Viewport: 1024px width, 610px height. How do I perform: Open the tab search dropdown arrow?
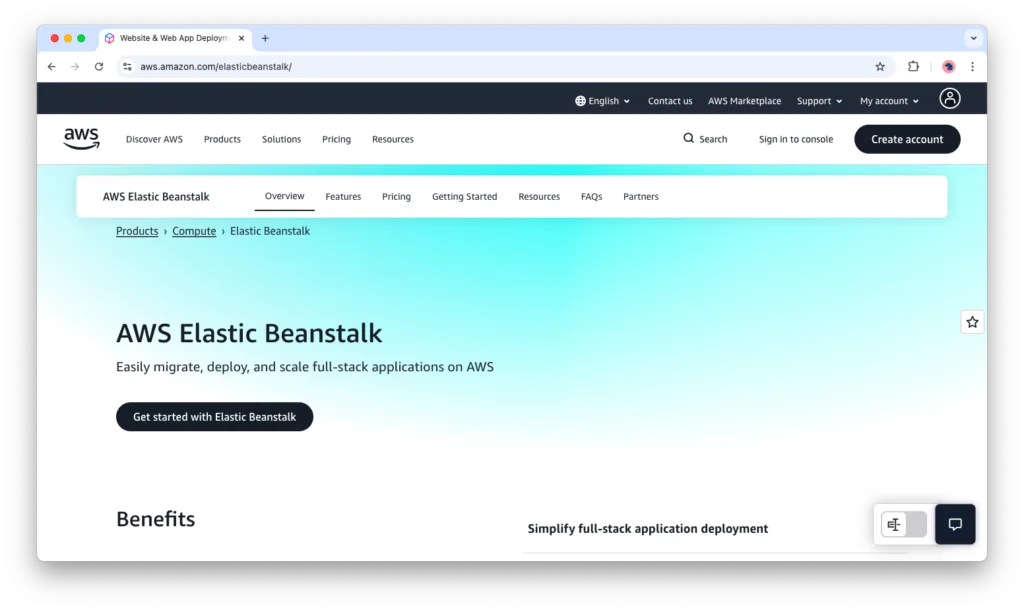tap(973, 38)
